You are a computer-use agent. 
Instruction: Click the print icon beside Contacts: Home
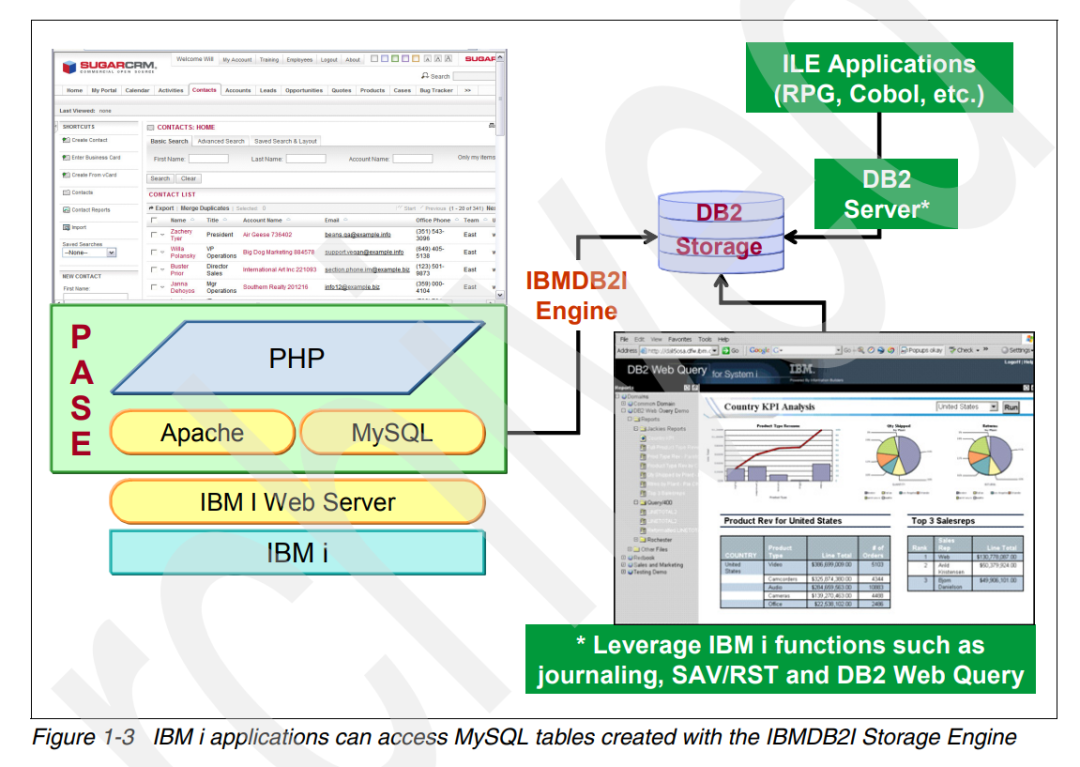pos(492,126)
